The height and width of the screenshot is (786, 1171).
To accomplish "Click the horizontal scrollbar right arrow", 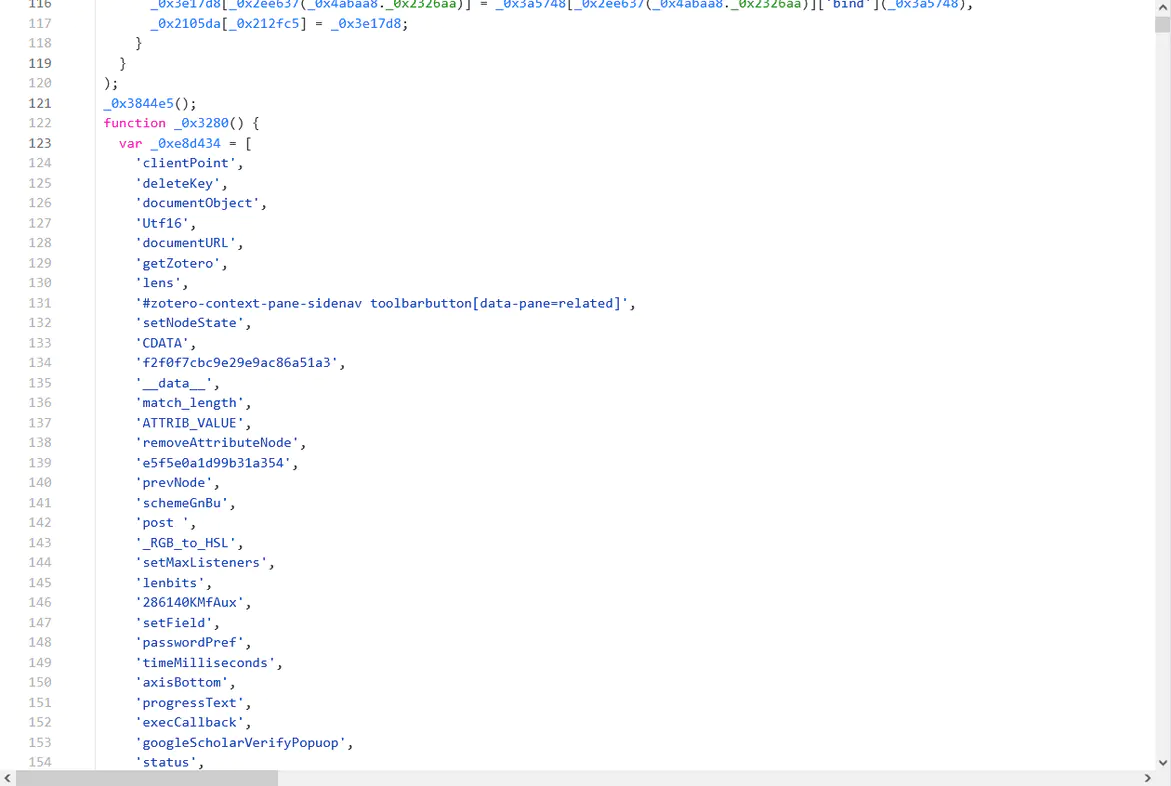I will click(x=1147, y=778).
